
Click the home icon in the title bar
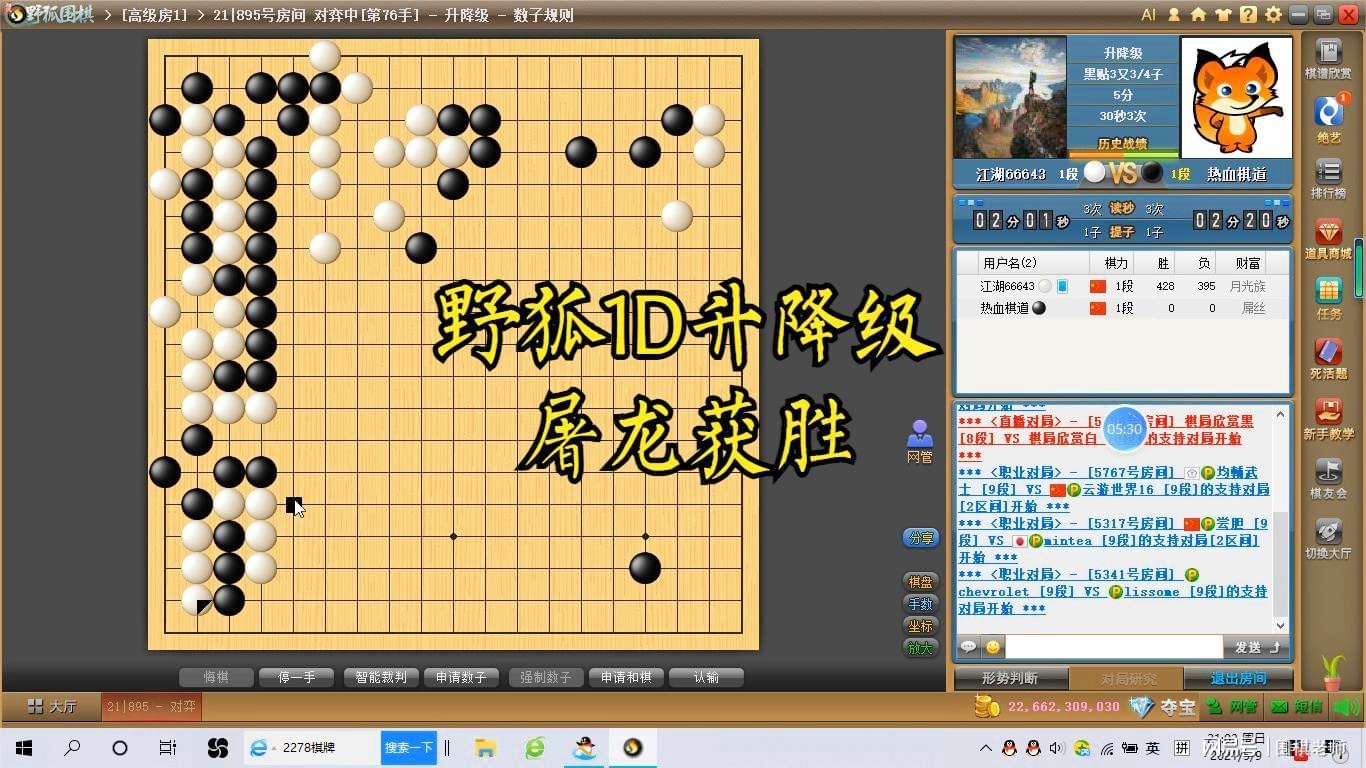pos(1198,15)
